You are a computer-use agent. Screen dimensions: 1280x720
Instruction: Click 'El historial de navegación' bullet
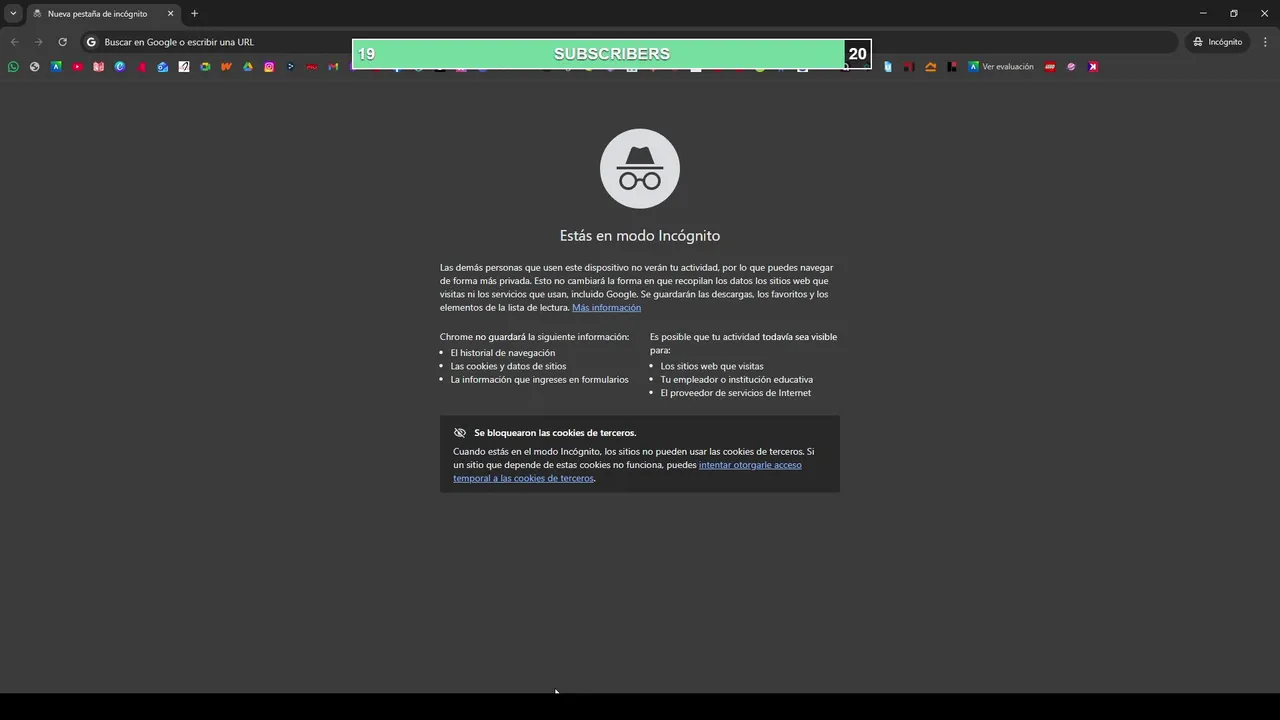[x=503, y=353]
